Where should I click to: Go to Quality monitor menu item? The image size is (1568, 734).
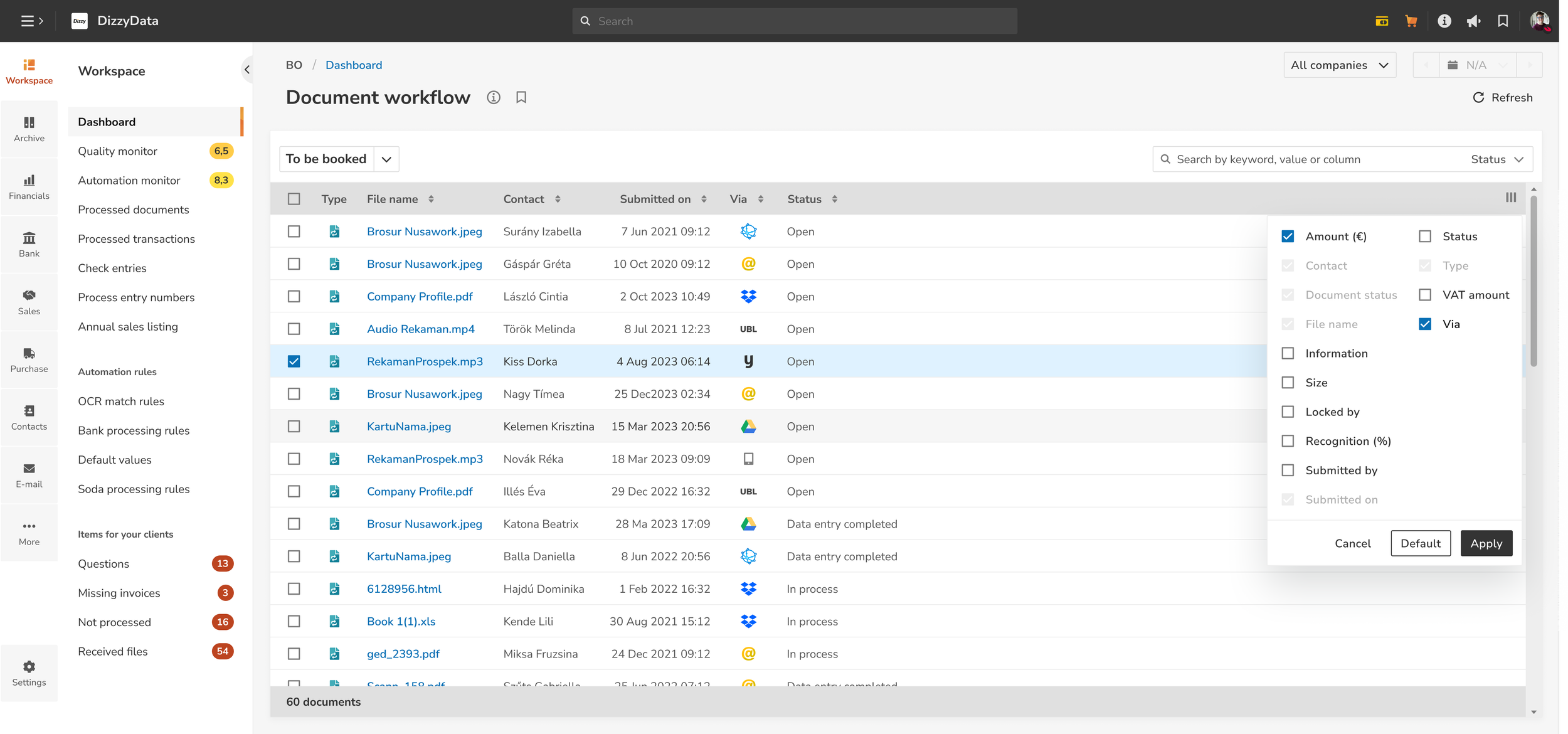117,151
